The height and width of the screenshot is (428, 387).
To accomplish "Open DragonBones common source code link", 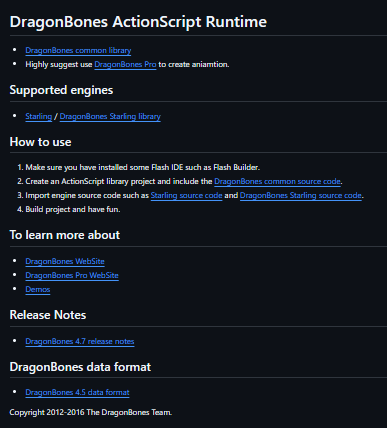I will pos(277,181).
